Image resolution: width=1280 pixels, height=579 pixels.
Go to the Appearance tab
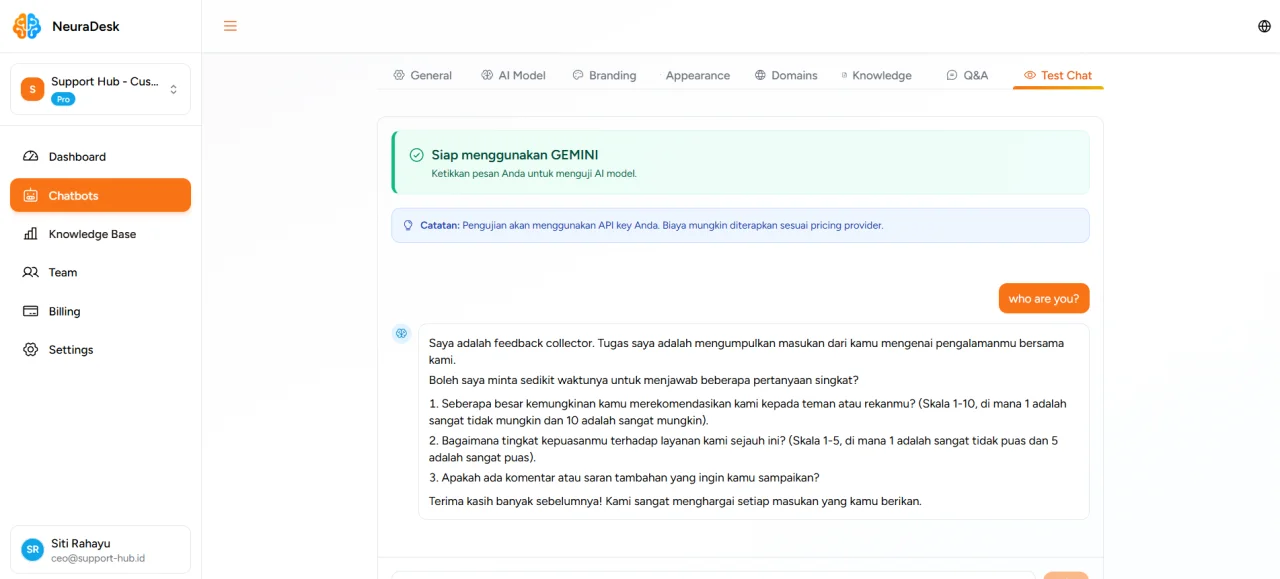pos(697,75)
